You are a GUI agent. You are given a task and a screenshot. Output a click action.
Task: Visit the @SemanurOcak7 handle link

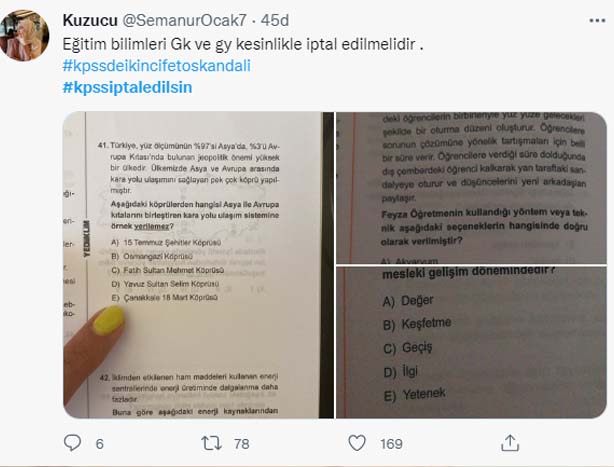pyautogui.click(x=184, y=20)
